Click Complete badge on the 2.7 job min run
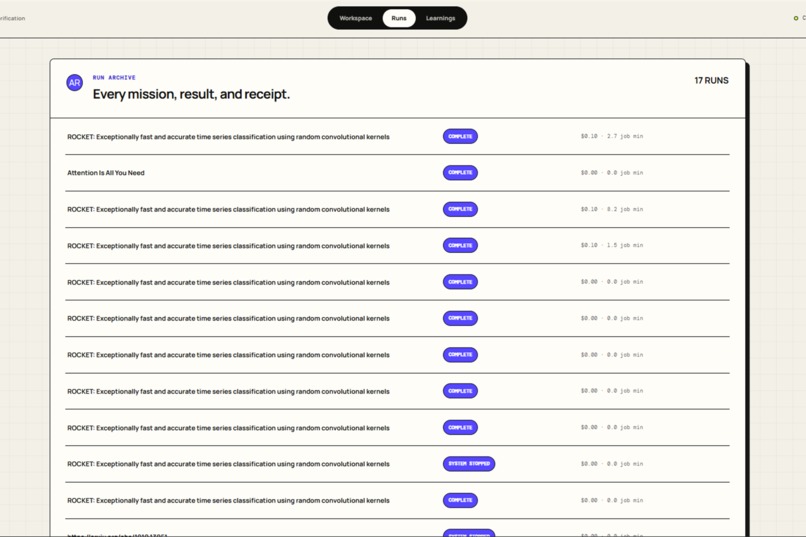The image size is (806, 537). 460,136
